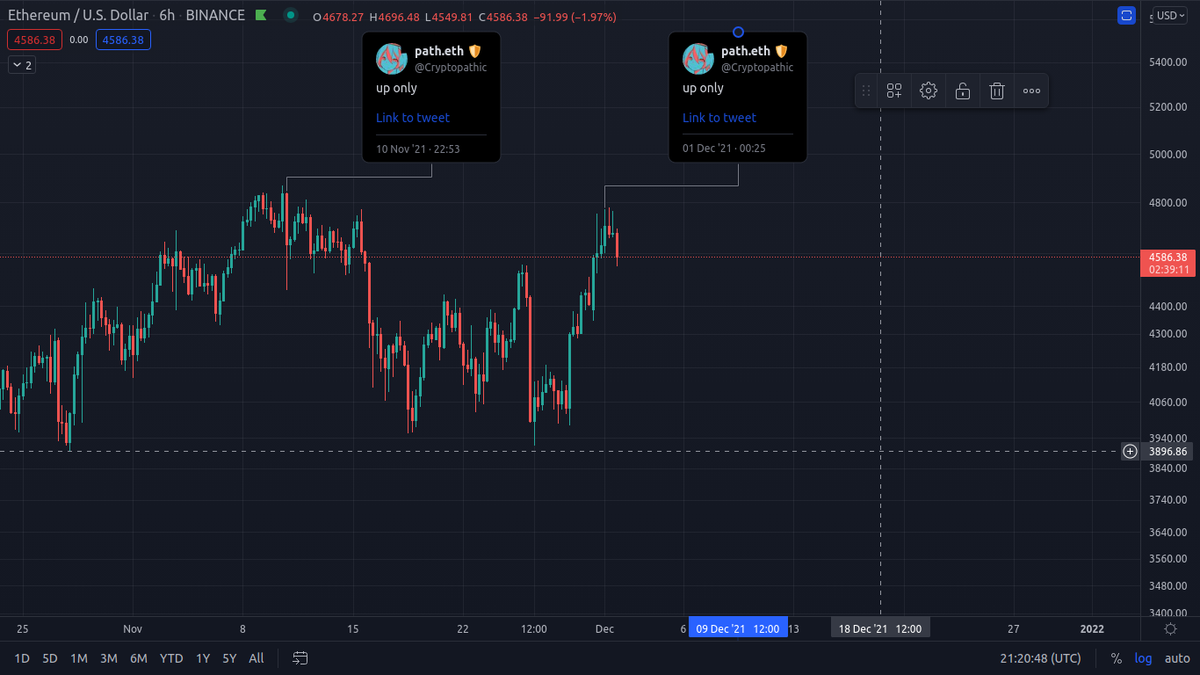Screen dimensions: 1200x675
Task: Click path.eth avatar in 10 Nov tweet
Action: (391, 59)
